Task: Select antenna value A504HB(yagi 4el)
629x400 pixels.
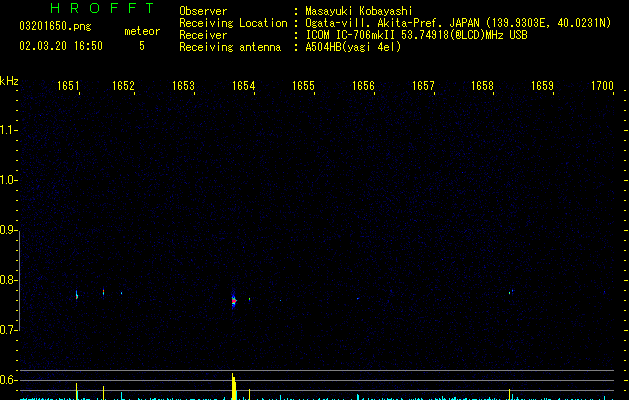Action: pos(353,47)
